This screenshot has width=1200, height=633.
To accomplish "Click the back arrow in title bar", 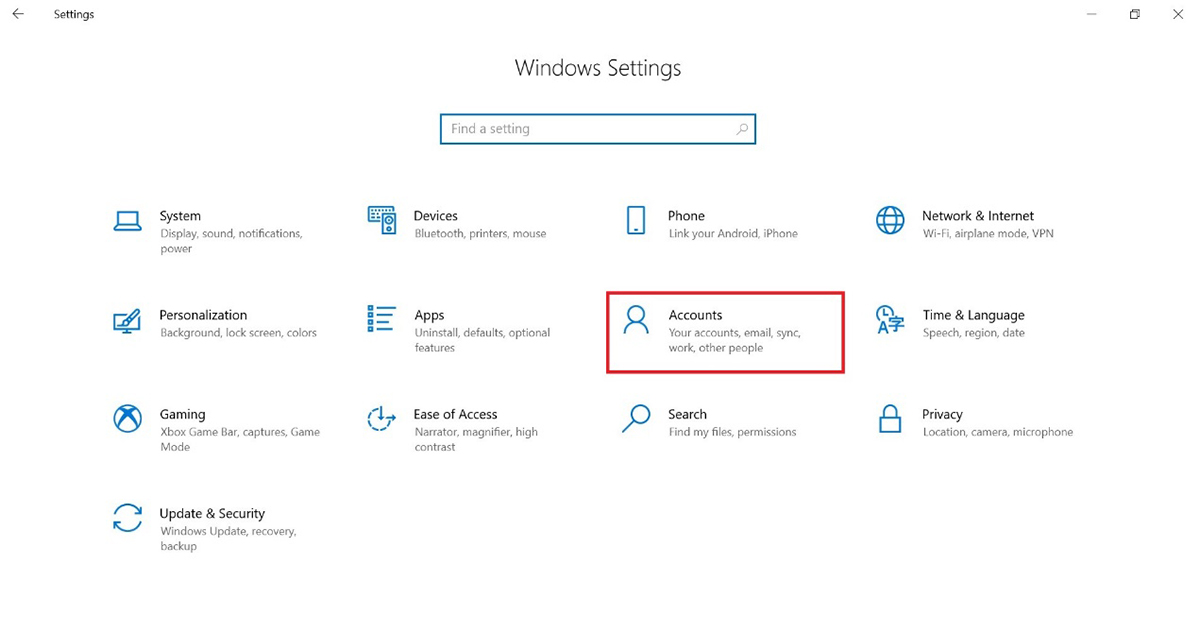I will click(18, 14).
